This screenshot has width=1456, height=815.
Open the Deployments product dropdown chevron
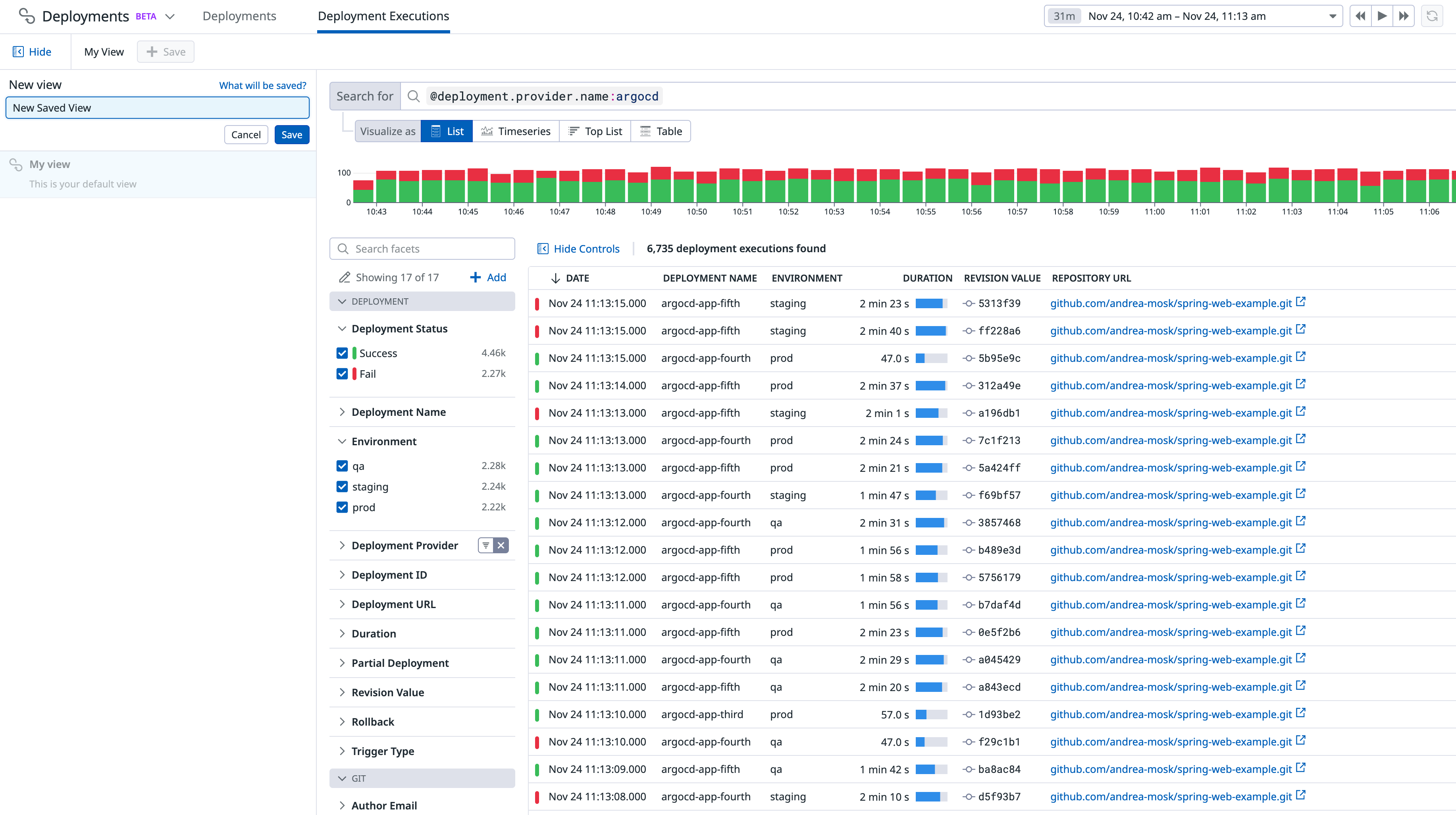(x=169, y=16)
